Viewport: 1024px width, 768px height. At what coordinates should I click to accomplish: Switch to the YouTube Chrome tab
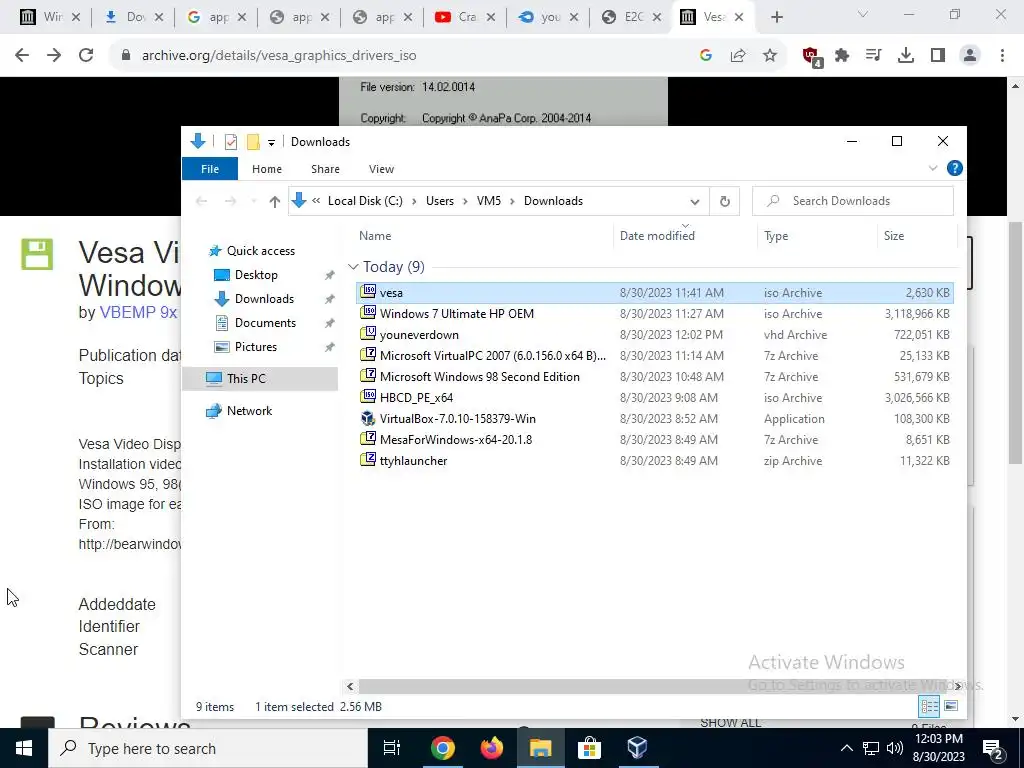click(464, 17)
